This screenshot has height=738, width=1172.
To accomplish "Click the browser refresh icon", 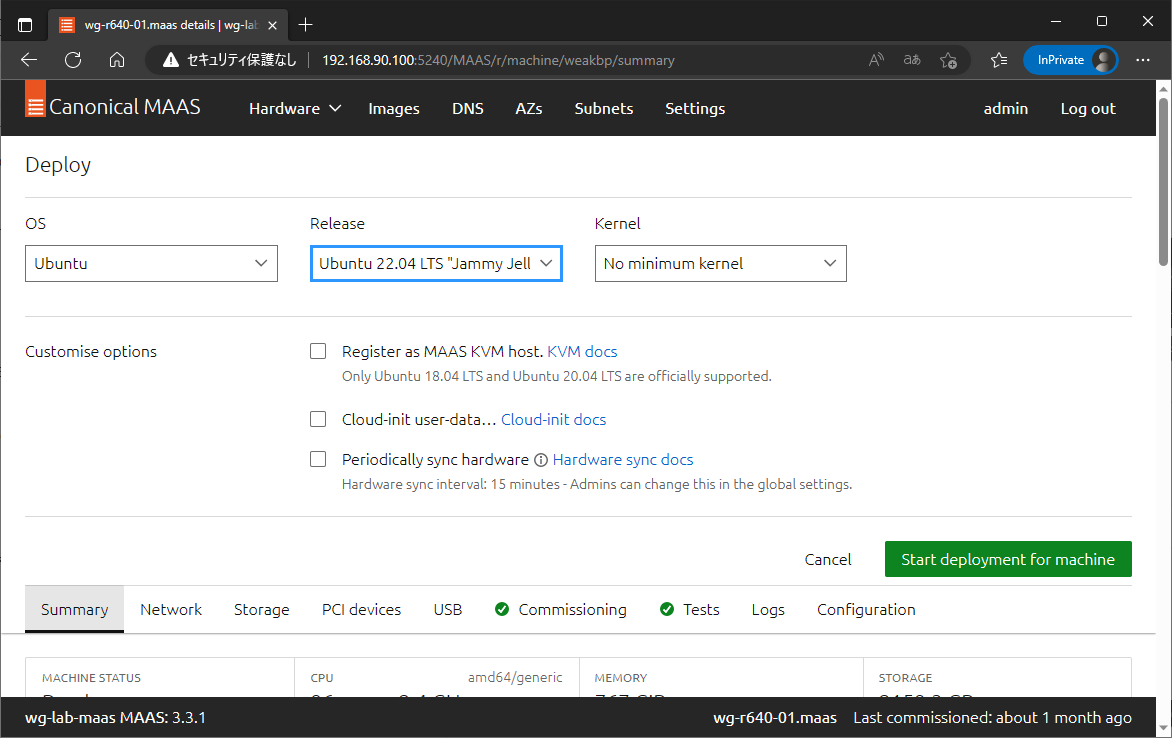I will click(x=72, y=60).
